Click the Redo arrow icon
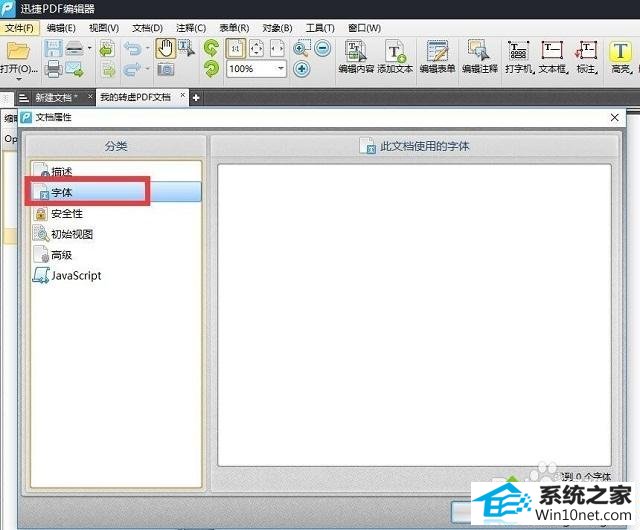 pyautogui.click(x=133, y=69)
